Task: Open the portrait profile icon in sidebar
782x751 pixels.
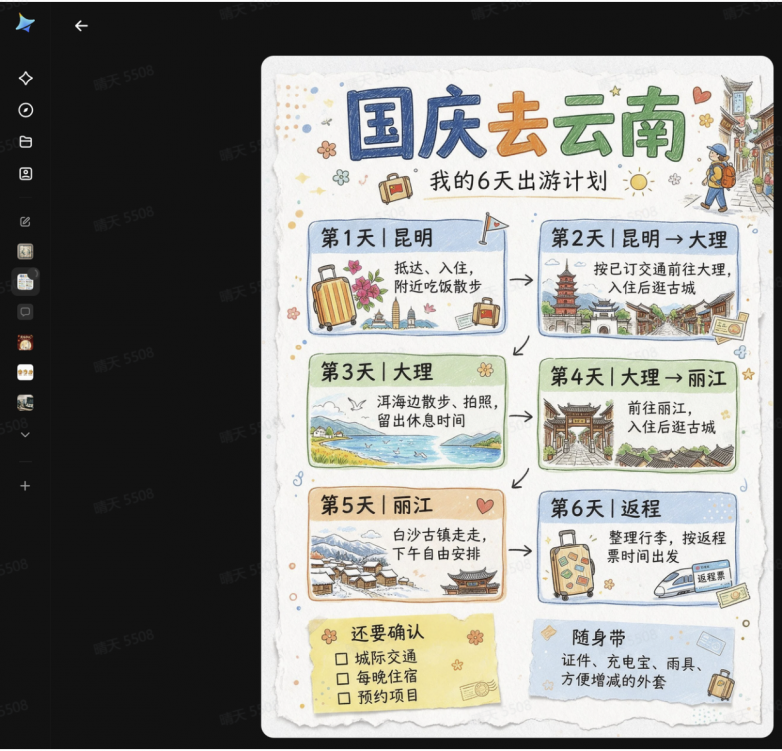Action: click(25, 174)
